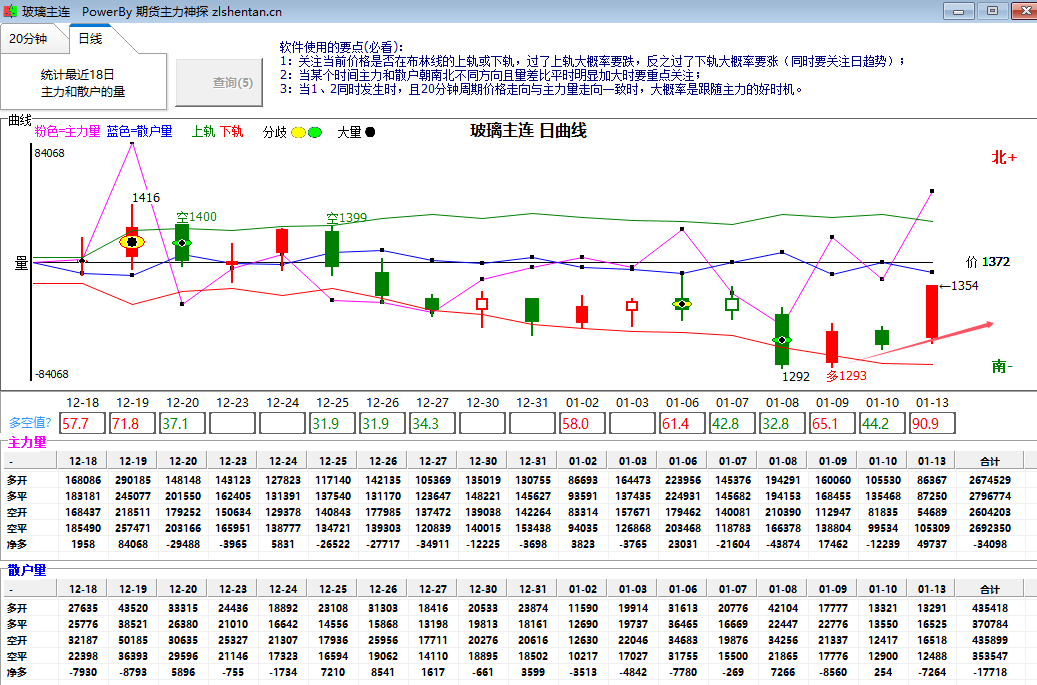1037x685 pixels.
Task: Click the app icon in the title bar
Action: 10,11
